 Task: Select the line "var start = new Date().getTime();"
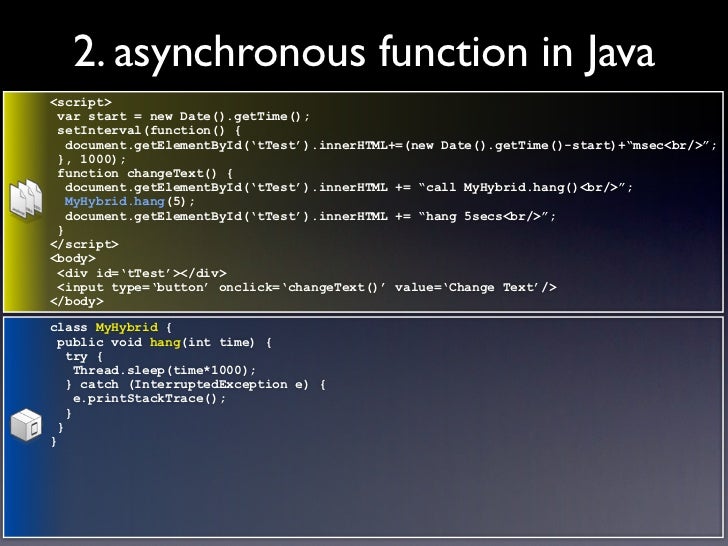click(183, 116)
